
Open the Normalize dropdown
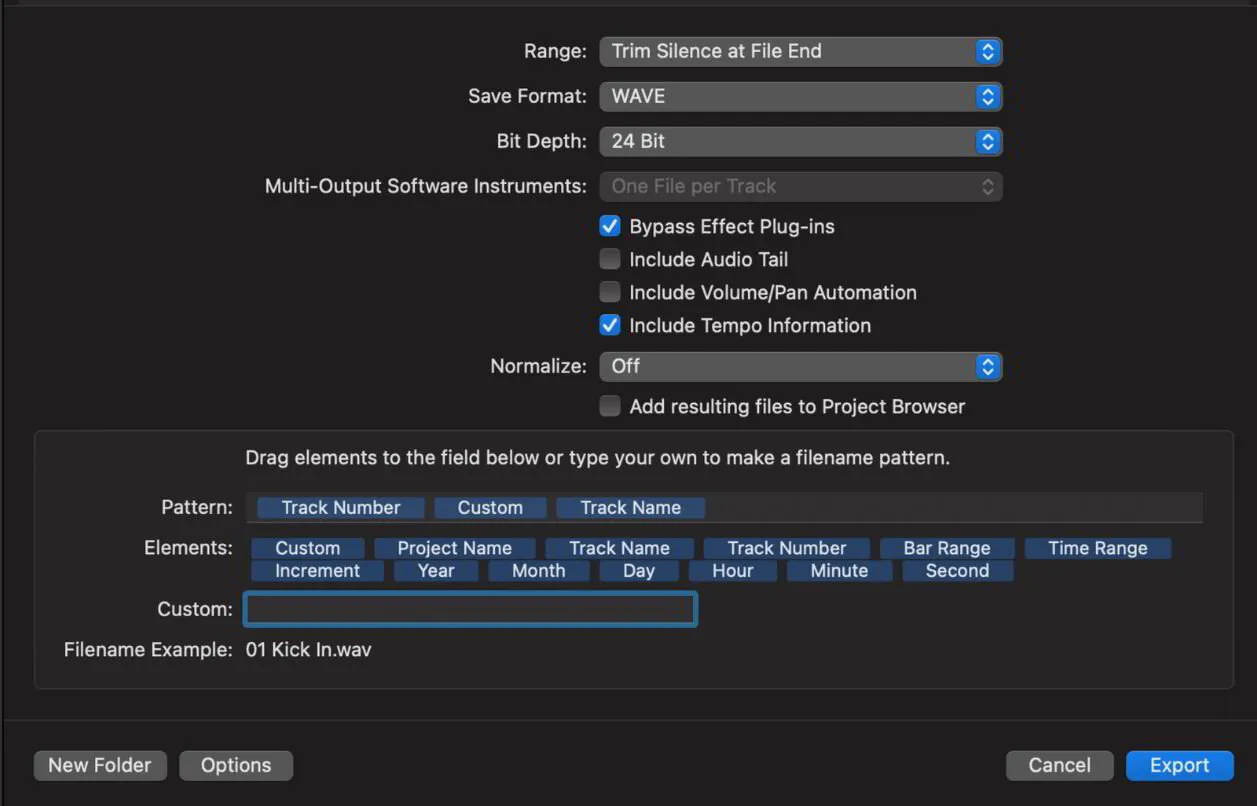click(x=800, y=366)
